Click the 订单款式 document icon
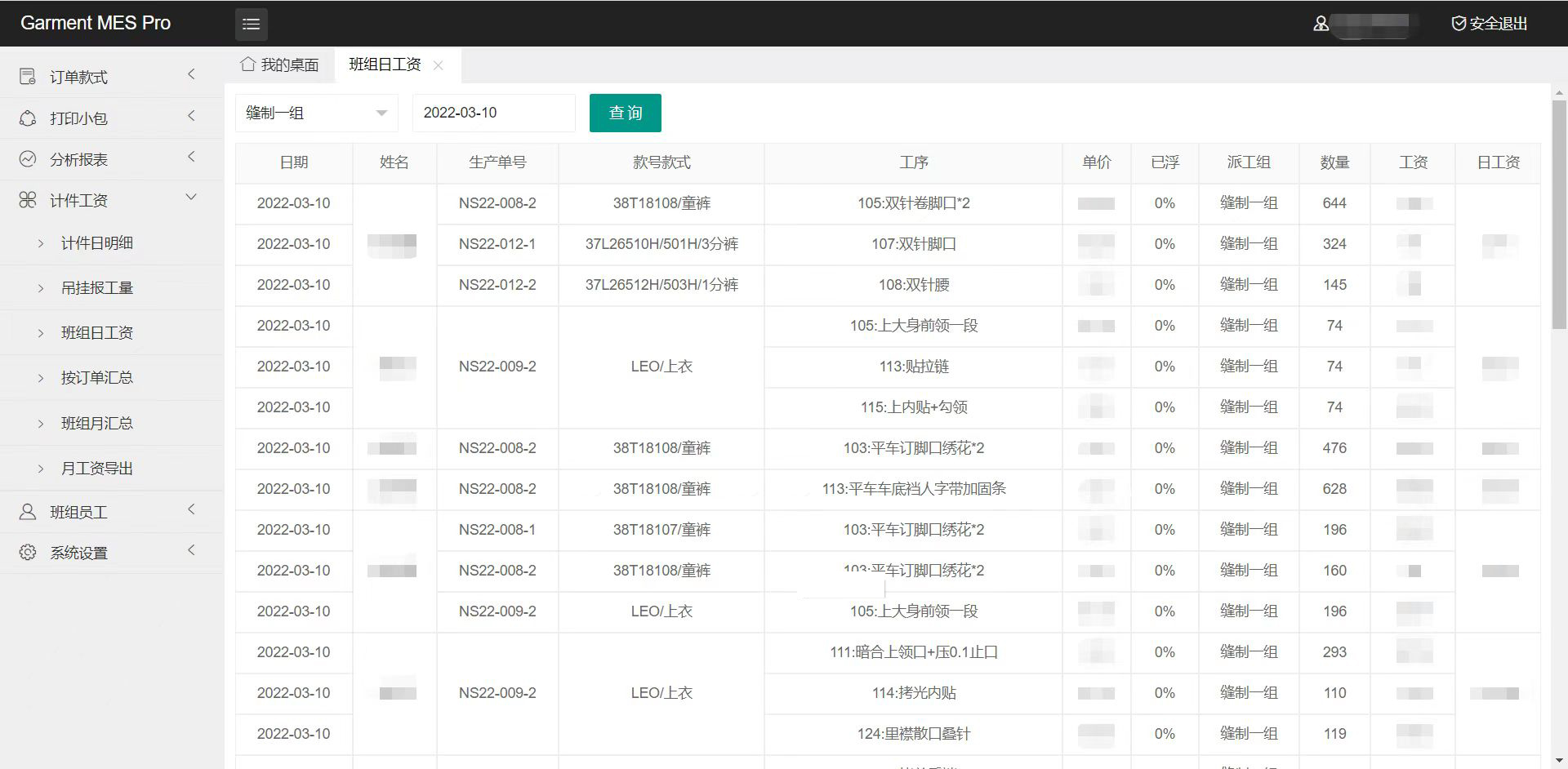This screenshot has width=1568, height=769. (28, 77)
